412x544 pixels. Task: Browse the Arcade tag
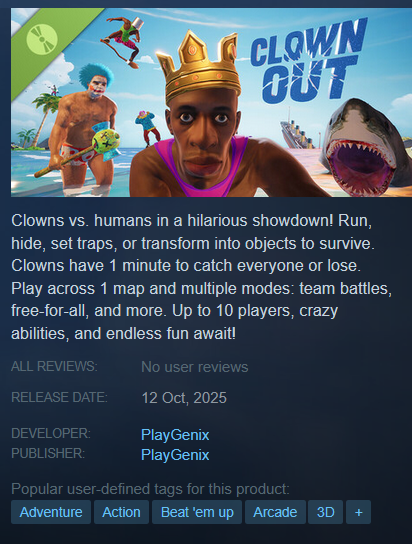[275, 512]
